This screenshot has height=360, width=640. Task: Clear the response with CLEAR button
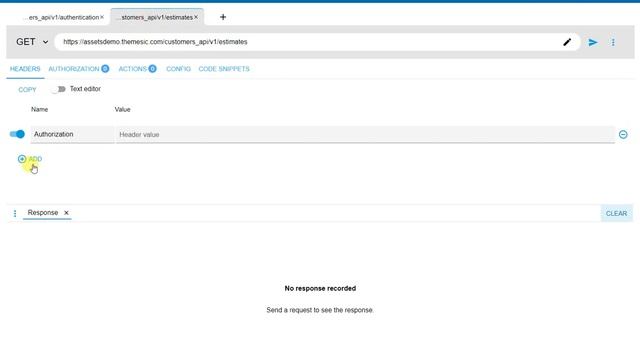coord(616,213)
